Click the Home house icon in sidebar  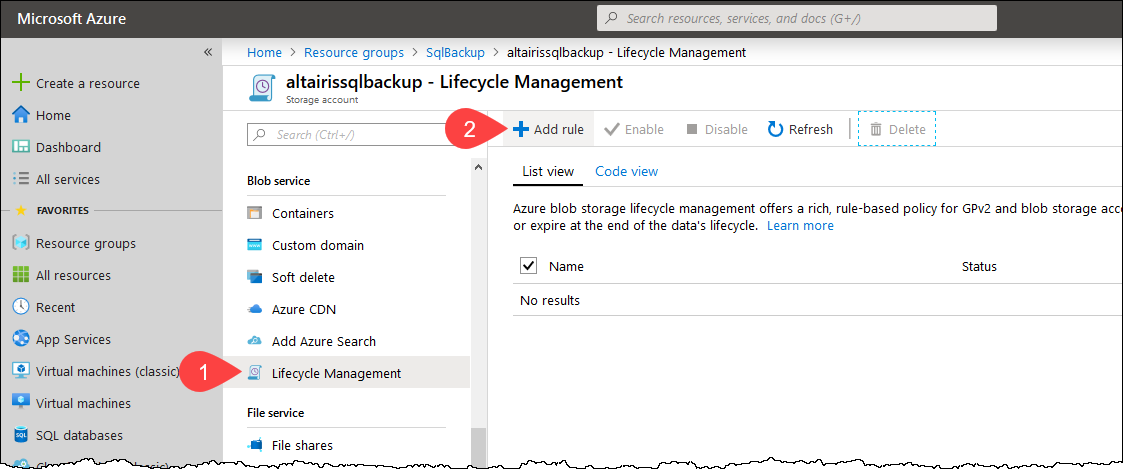[21, 115]
